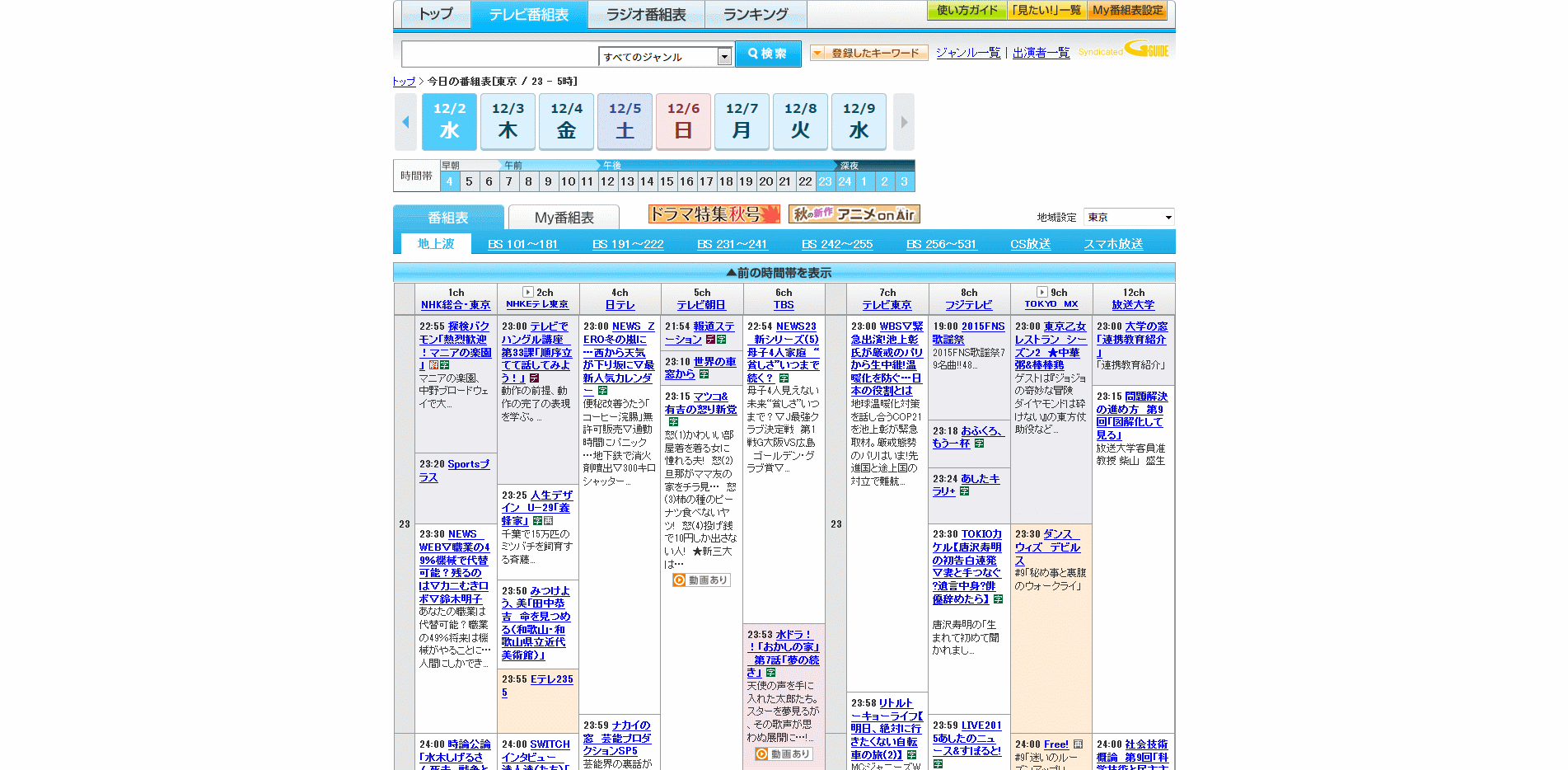Select the 12/5 土 date
Image resolution: width=1568 pixels, height=770 pixels.
tap(625, 122)
